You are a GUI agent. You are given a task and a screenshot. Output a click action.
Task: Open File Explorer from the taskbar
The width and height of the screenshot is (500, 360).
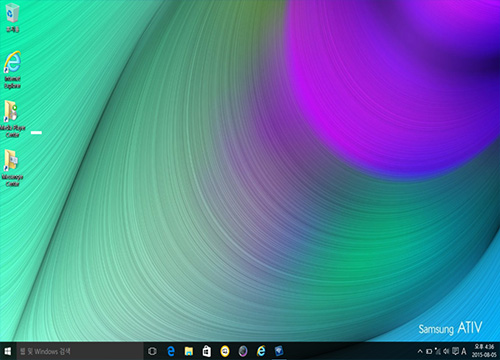[189, 351]
